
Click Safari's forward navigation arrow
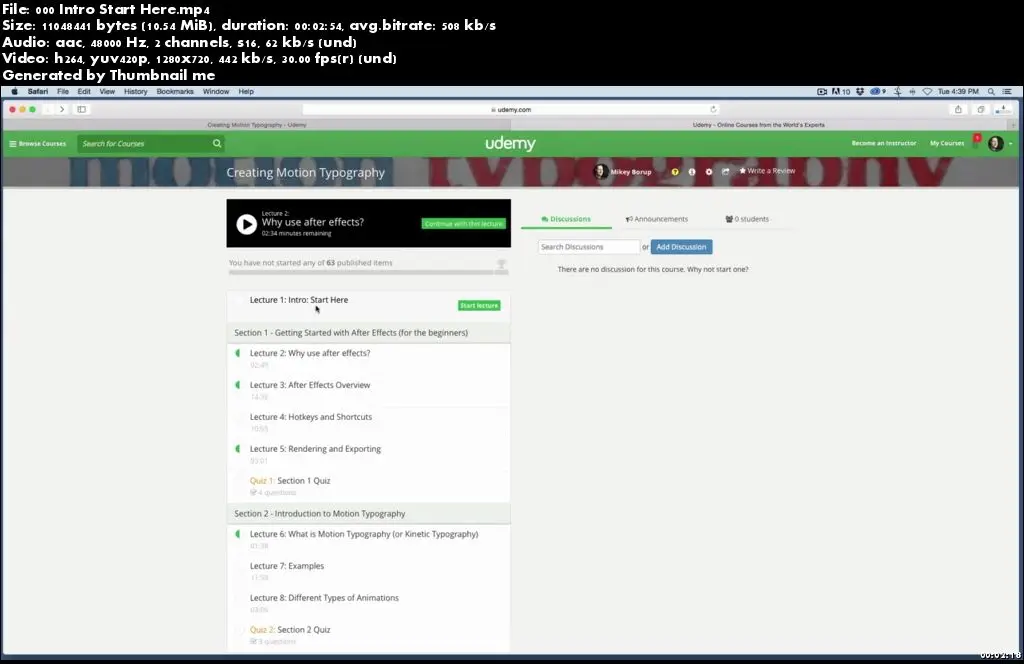click(62, 109)
